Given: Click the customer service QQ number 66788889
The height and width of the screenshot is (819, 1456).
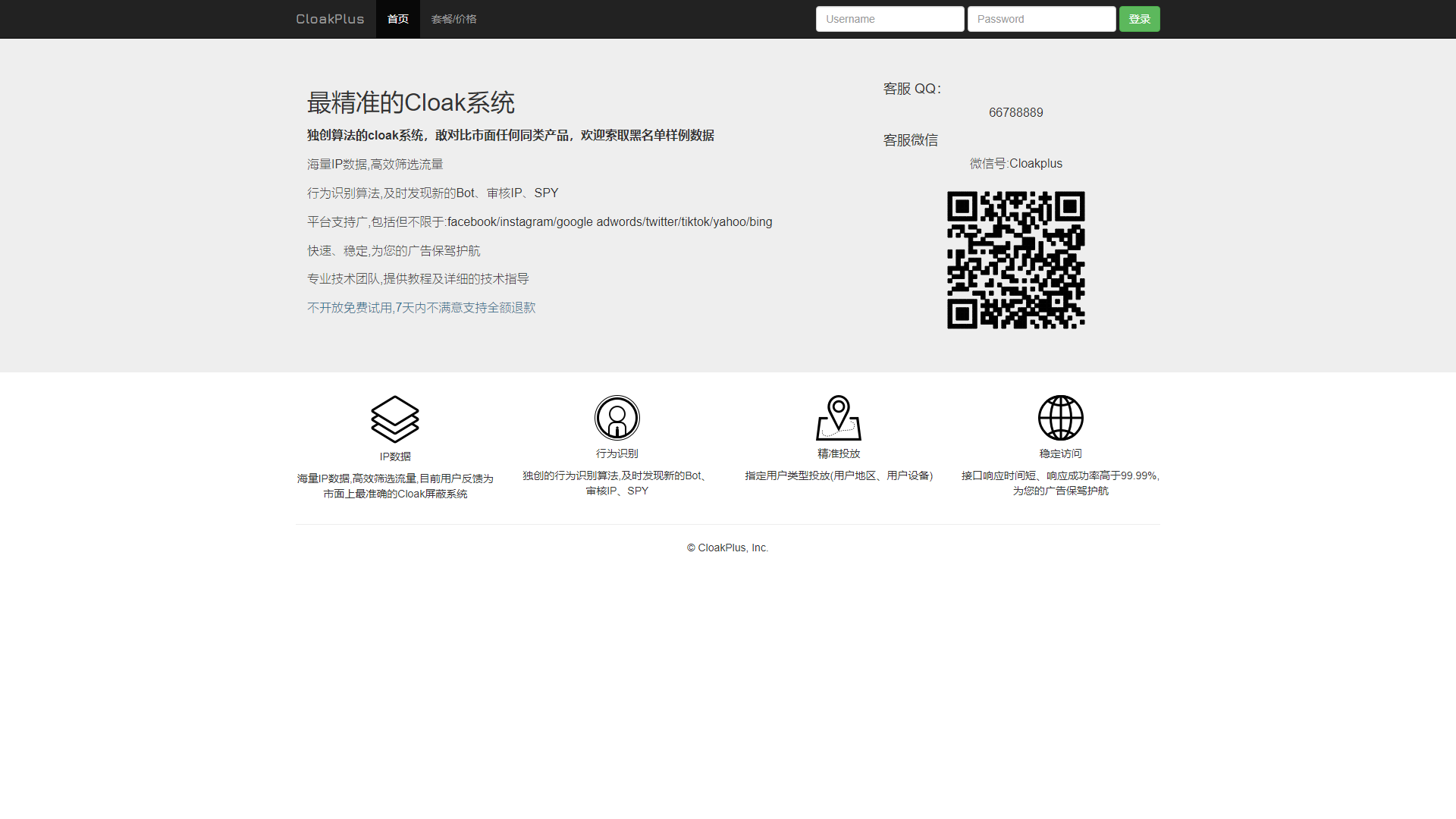Looking at the screenshot, I should pos(1015,112).
